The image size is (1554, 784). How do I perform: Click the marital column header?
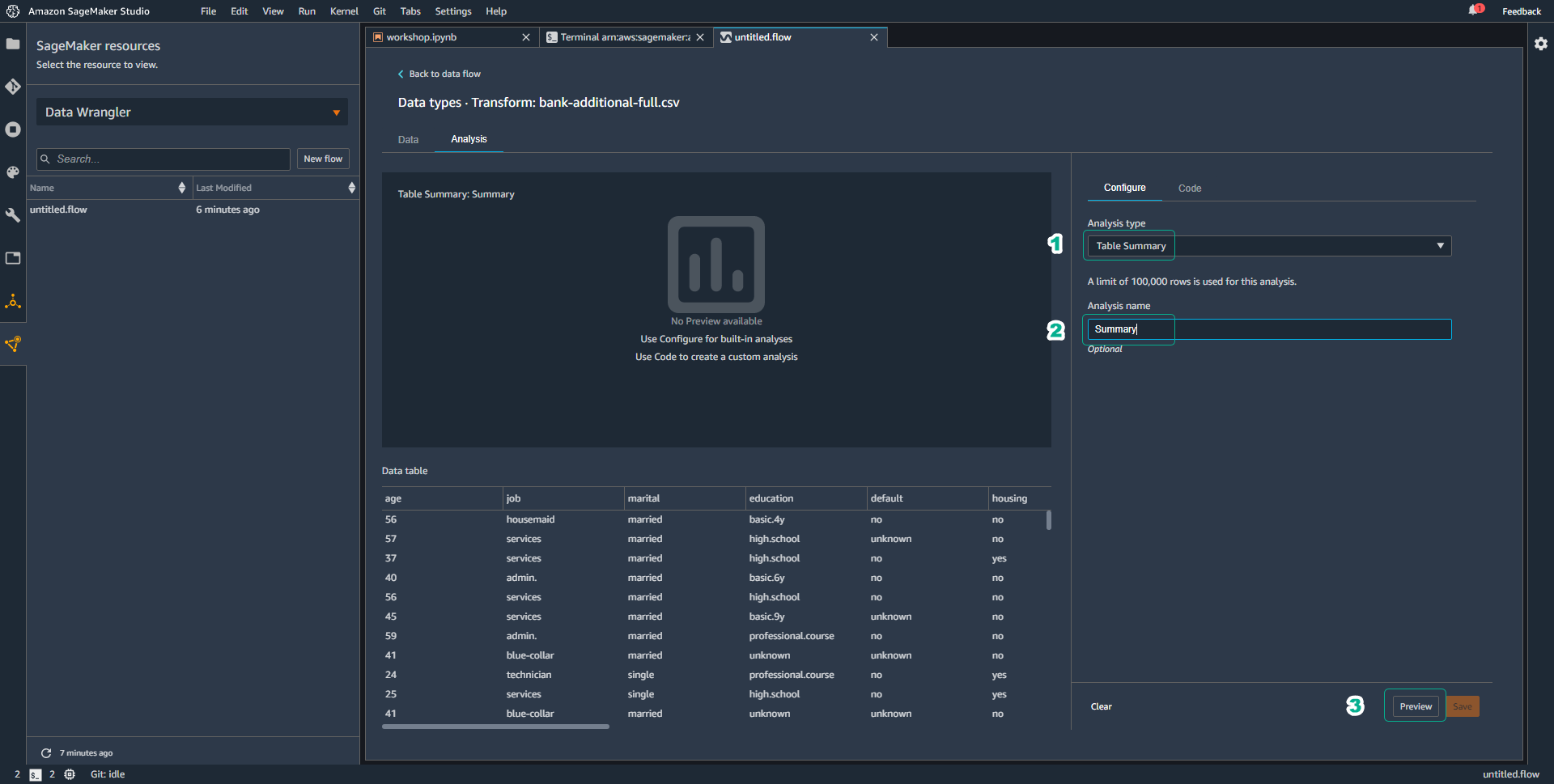685,498
